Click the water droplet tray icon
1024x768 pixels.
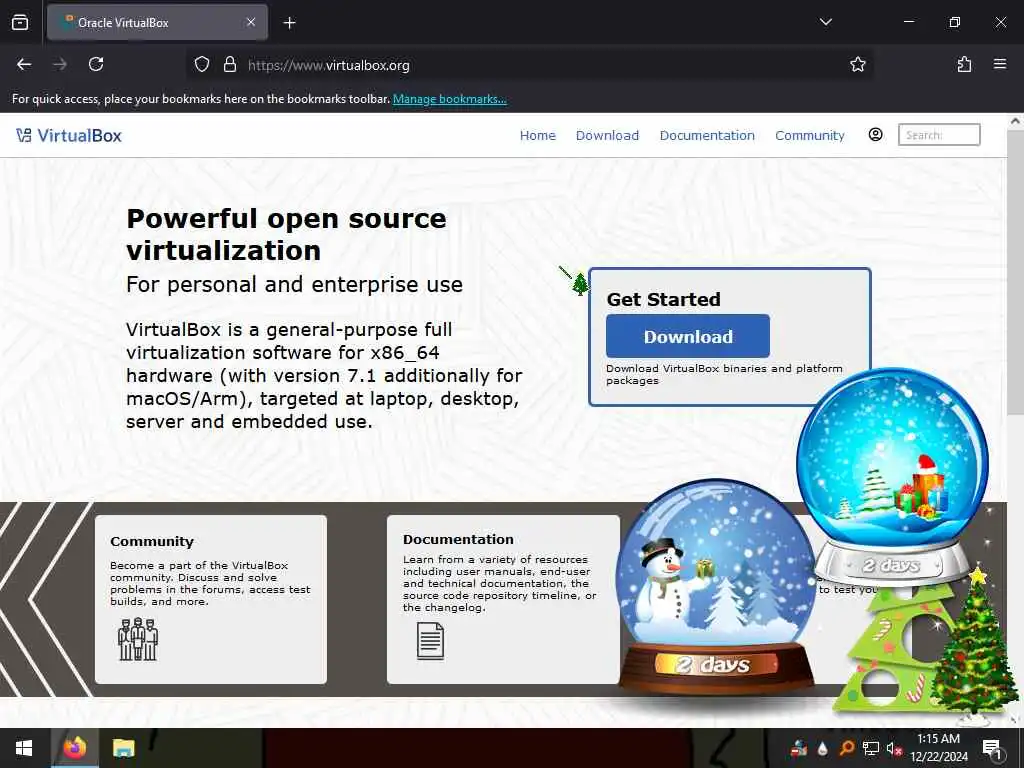pos(822,748)
